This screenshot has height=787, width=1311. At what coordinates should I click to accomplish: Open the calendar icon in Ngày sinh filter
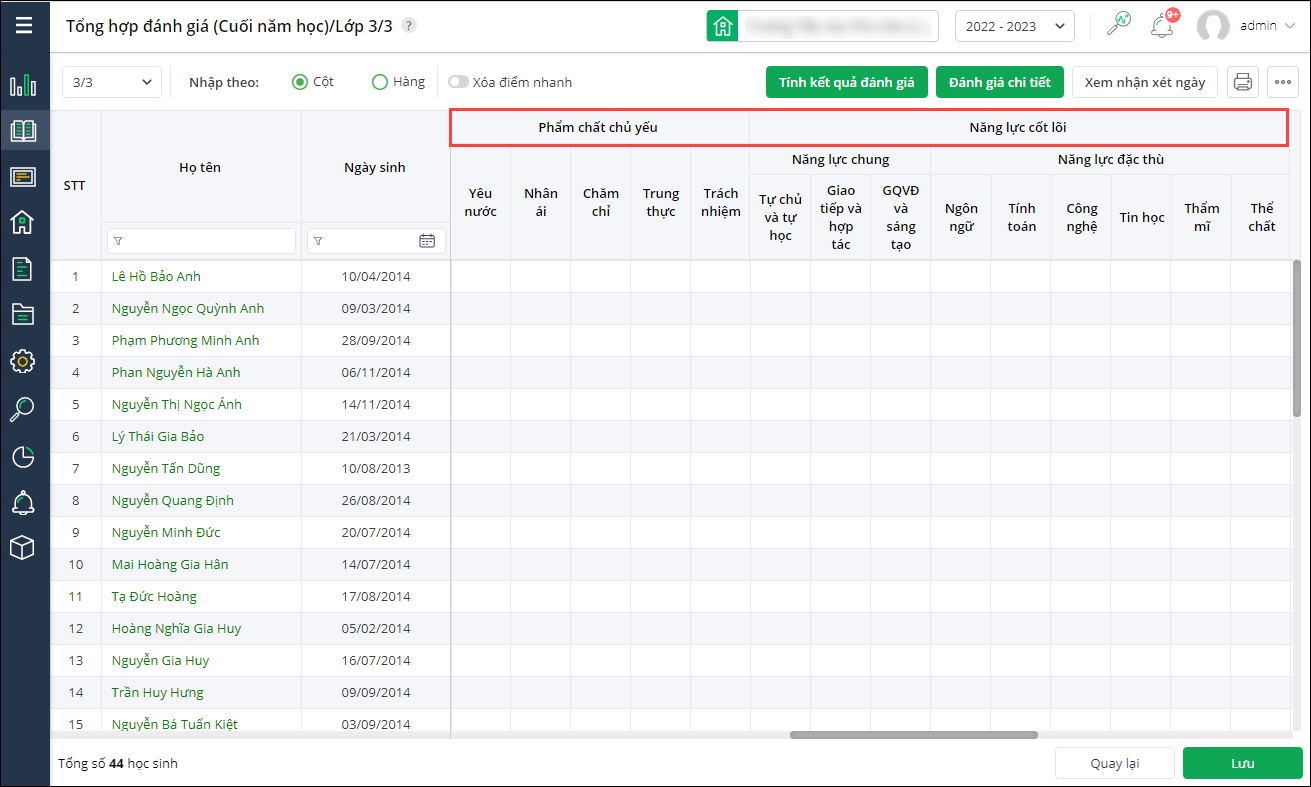[427, 241]
